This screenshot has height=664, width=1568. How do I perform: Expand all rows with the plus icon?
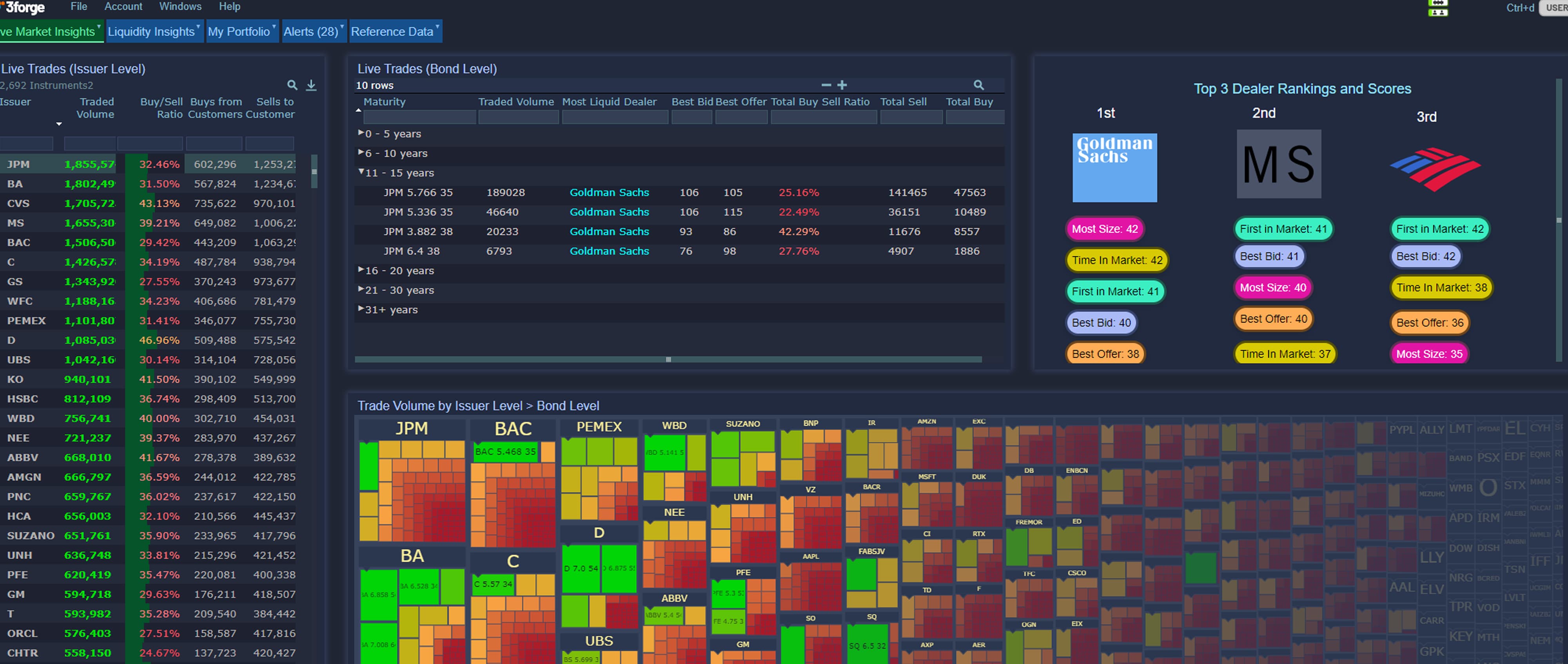tap(842, 85)
